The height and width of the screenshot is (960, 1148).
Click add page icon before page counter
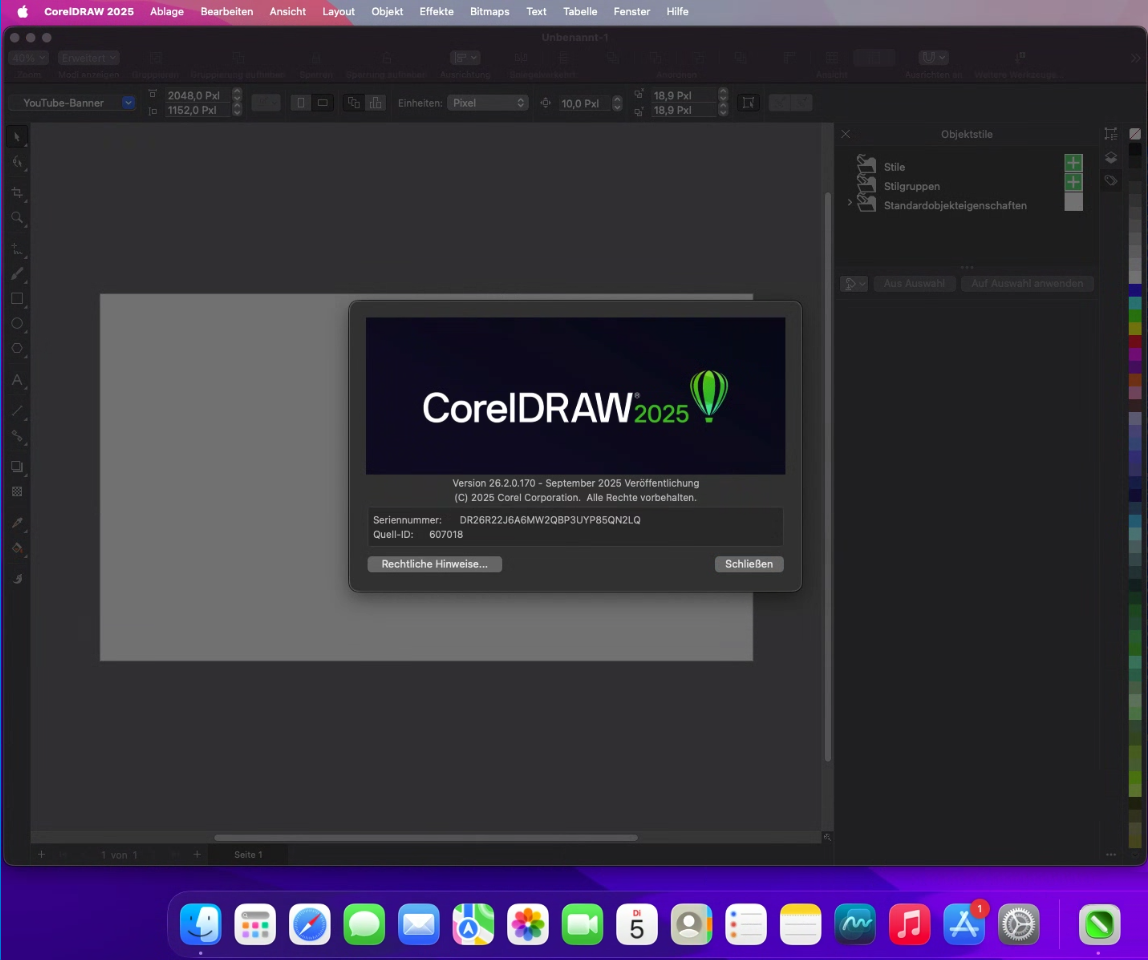tap(42, 855)
